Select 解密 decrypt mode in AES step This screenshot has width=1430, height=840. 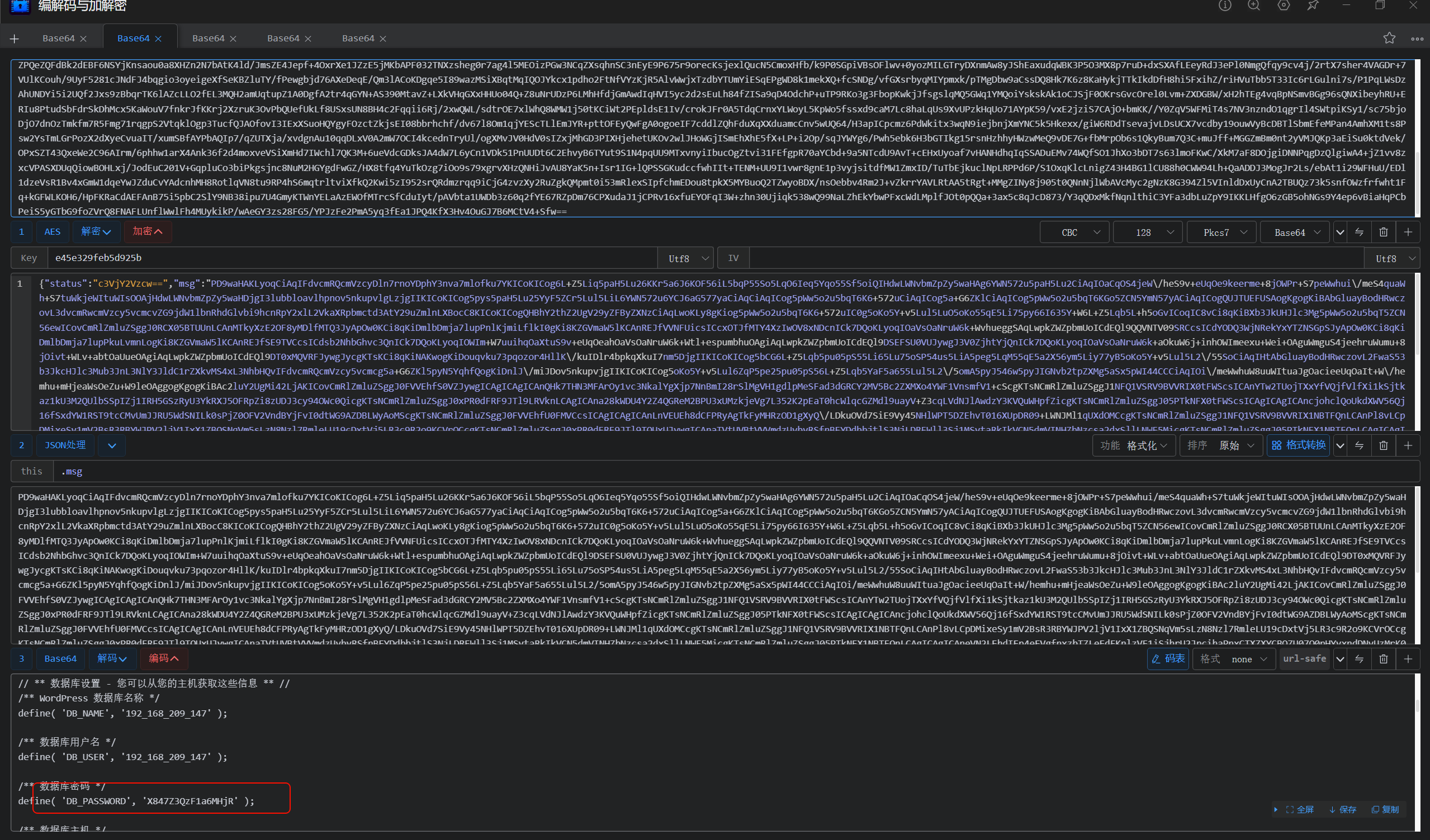click(x=96, y=231)
